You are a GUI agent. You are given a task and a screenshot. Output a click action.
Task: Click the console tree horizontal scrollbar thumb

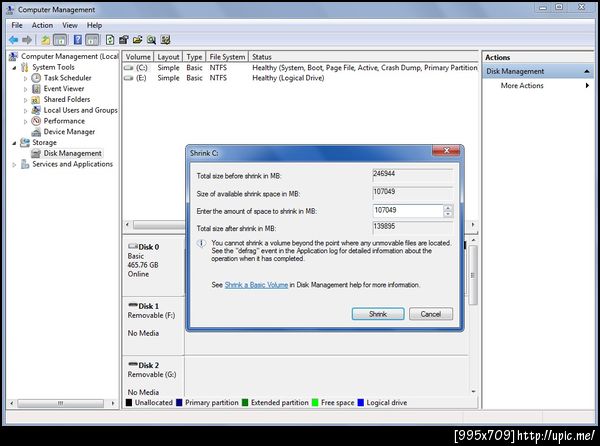pos(60,403)
